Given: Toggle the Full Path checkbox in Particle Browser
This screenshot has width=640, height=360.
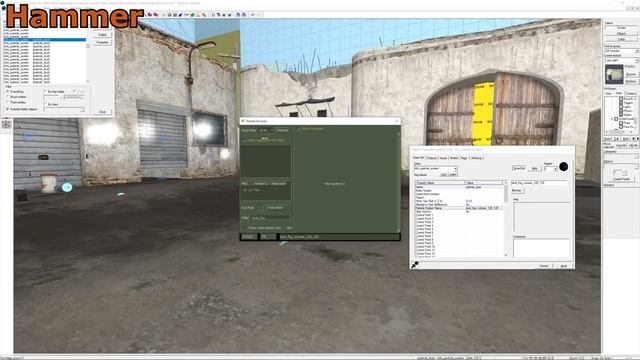Looking at the screenshot, I should 260,208.
